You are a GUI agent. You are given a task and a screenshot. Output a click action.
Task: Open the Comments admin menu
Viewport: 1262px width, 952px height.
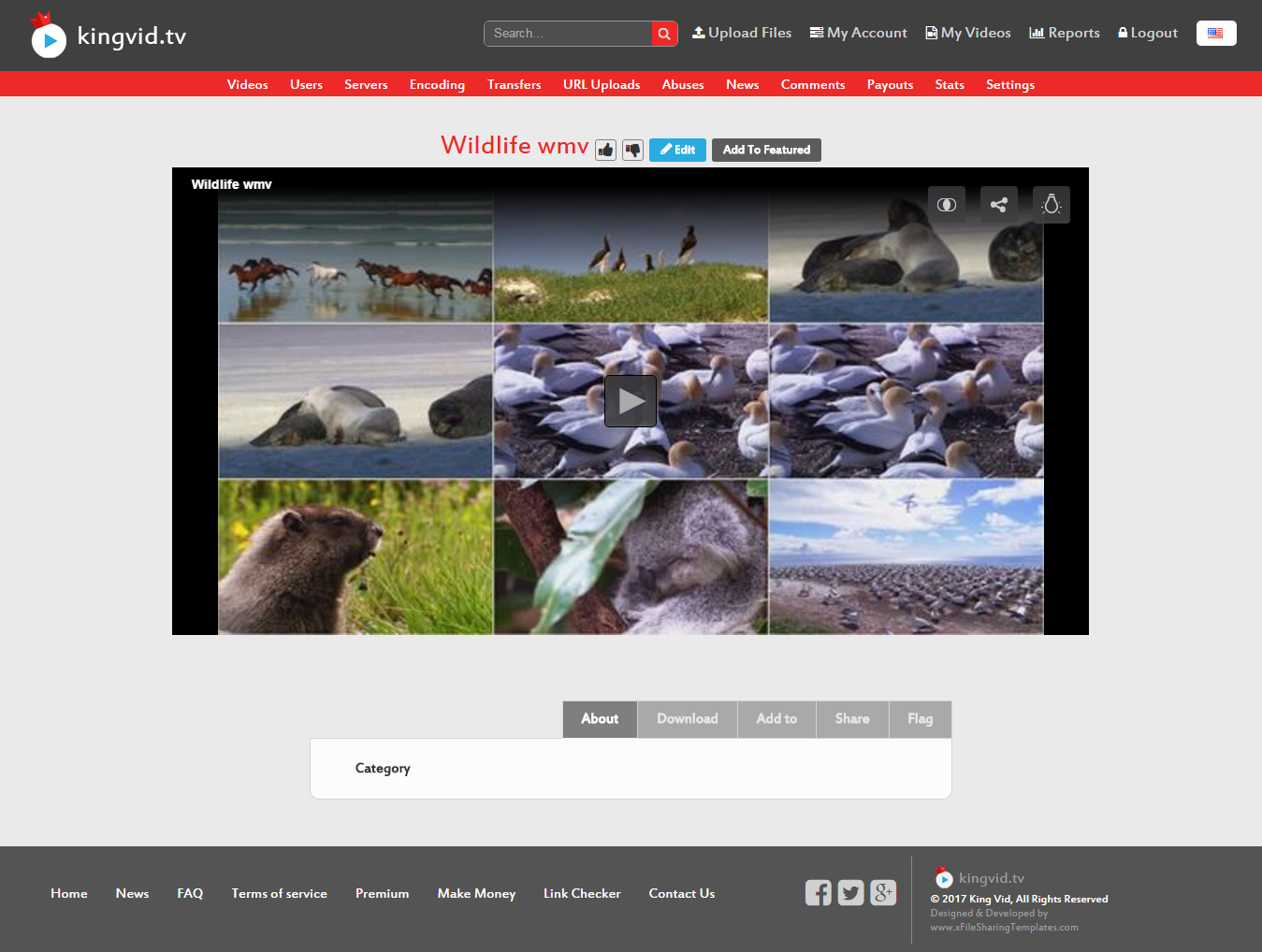pos(813,84)
